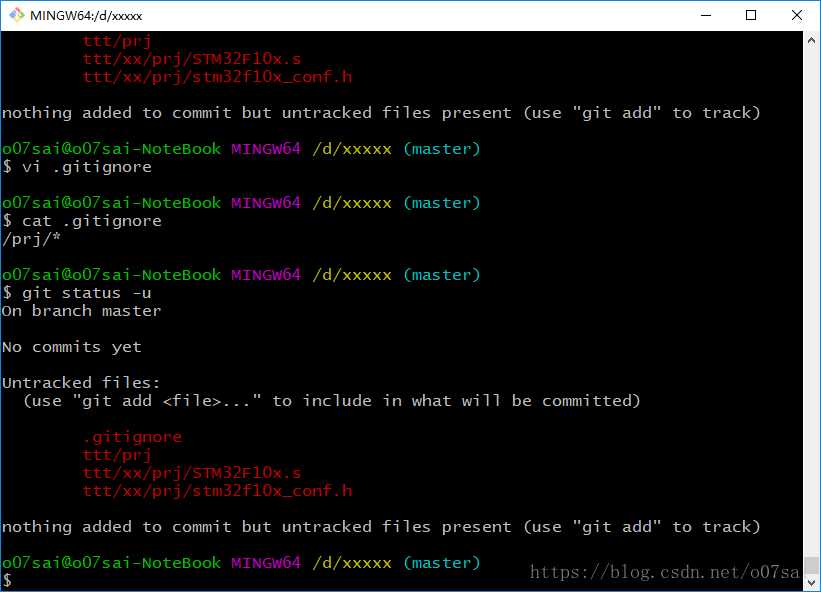
Task: Click the 'Untracked files:' heading
Action: tap(81, 383)
